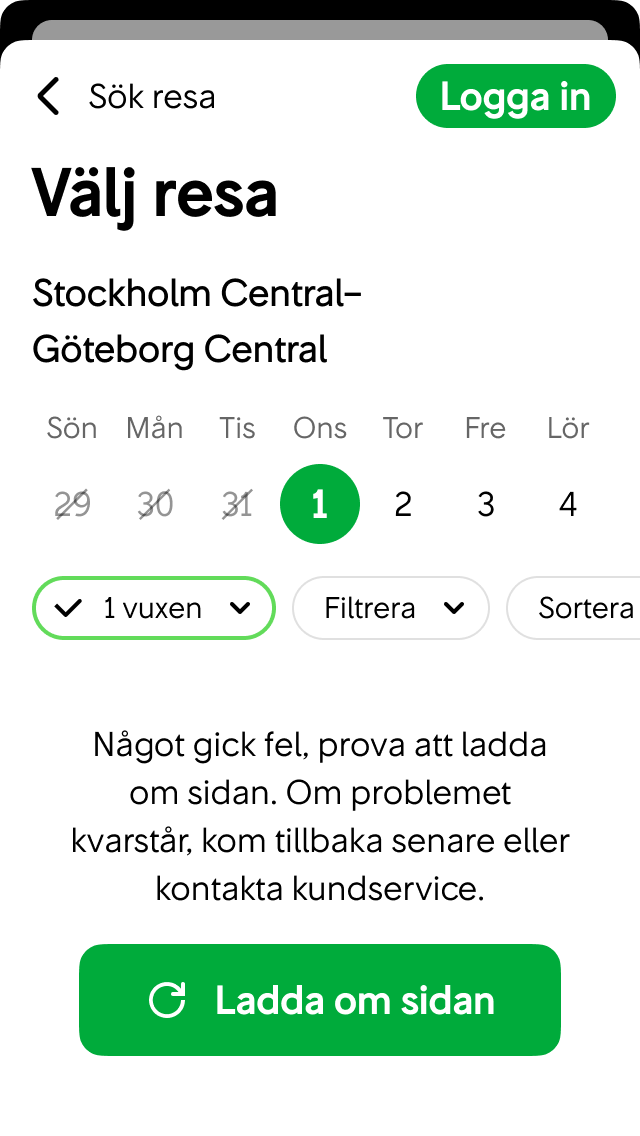Screen dimensions: 640x1136
Task: Click the crossed-out date 29
Action: tap(71, 504)
